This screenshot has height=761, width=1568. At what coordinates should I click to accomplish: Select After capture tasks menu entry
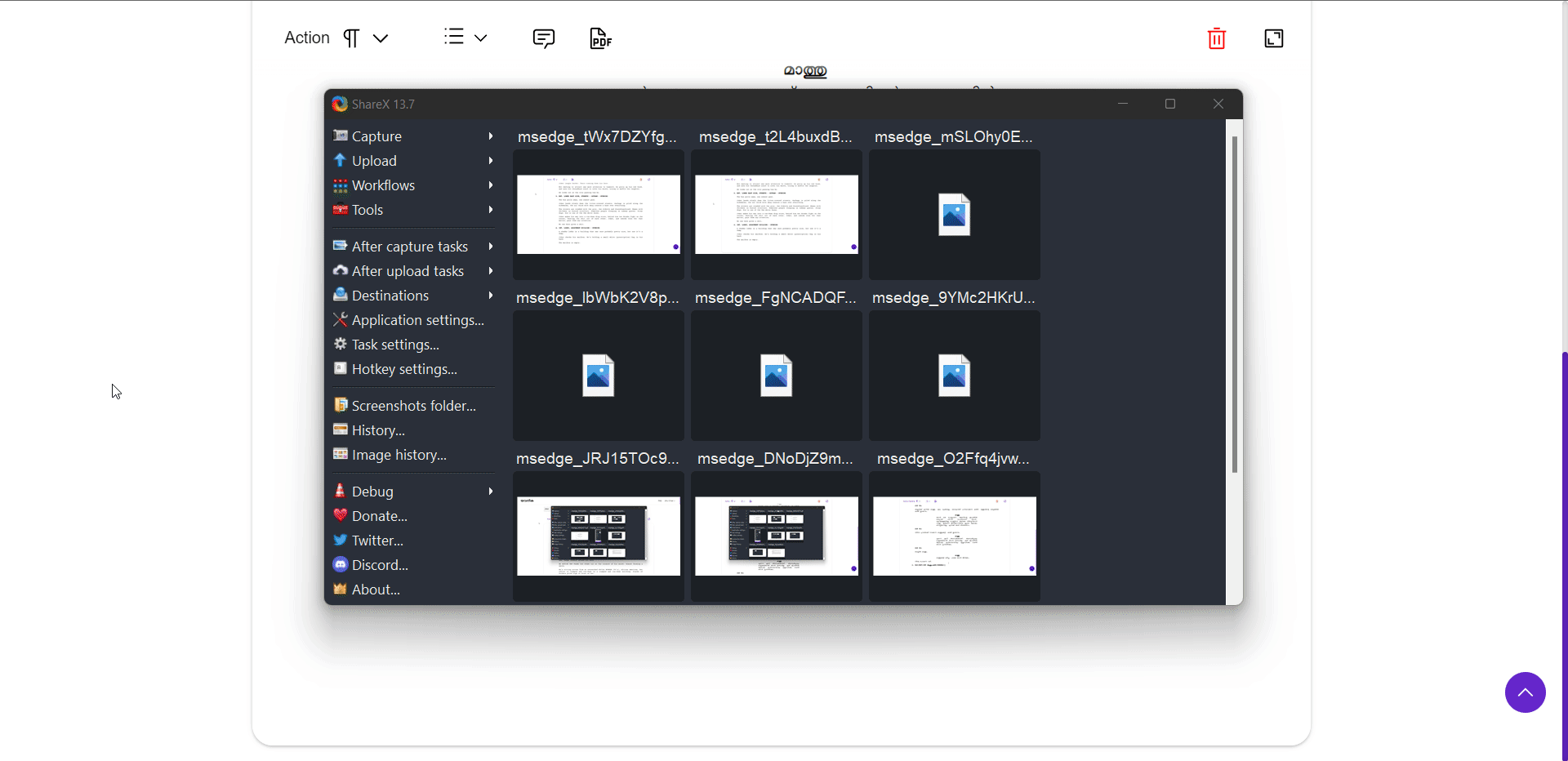pyautogui.click(x=409, y=247)
